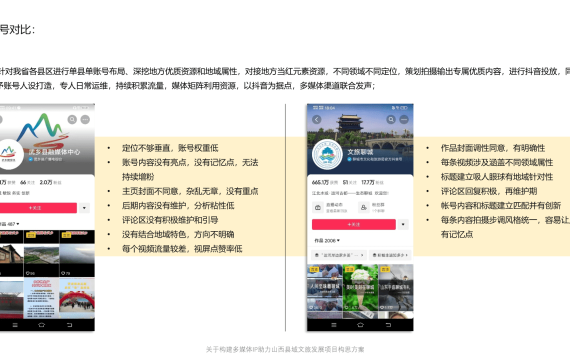
Task: Select the second collection chip under 作品 2006
Action: pos(390,255)
